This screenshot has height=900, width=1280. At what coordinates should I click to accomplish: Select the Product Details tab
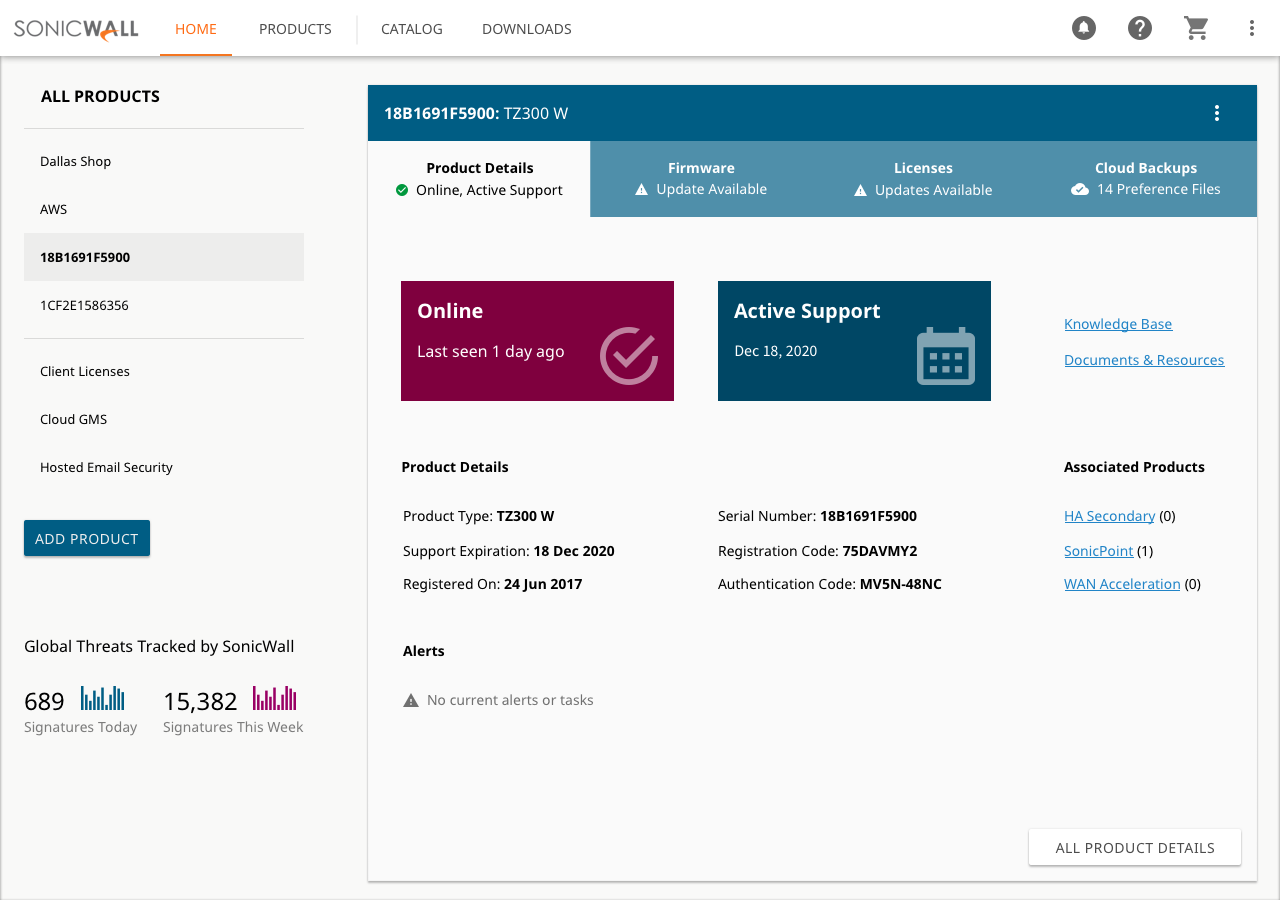[479, 179]
